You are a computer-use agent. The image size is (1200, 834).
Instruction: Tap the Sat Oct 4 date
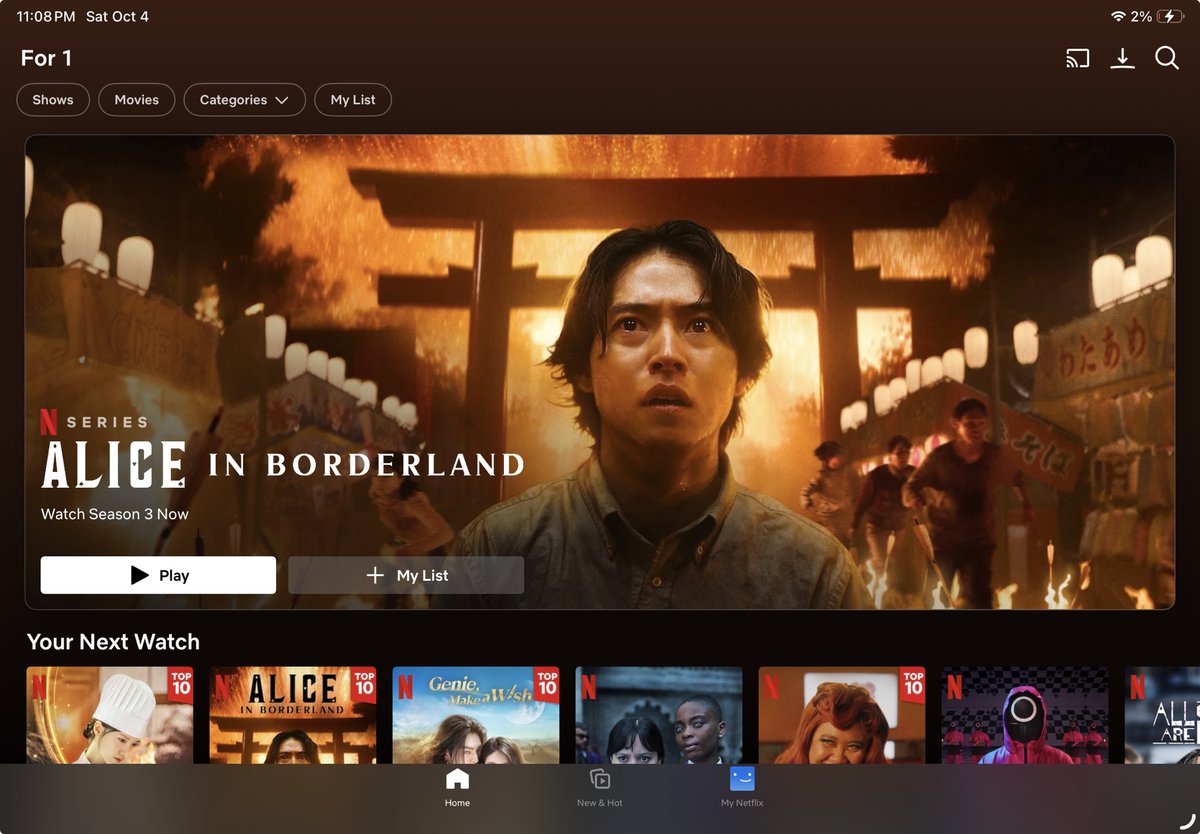[x=117, y=17]
